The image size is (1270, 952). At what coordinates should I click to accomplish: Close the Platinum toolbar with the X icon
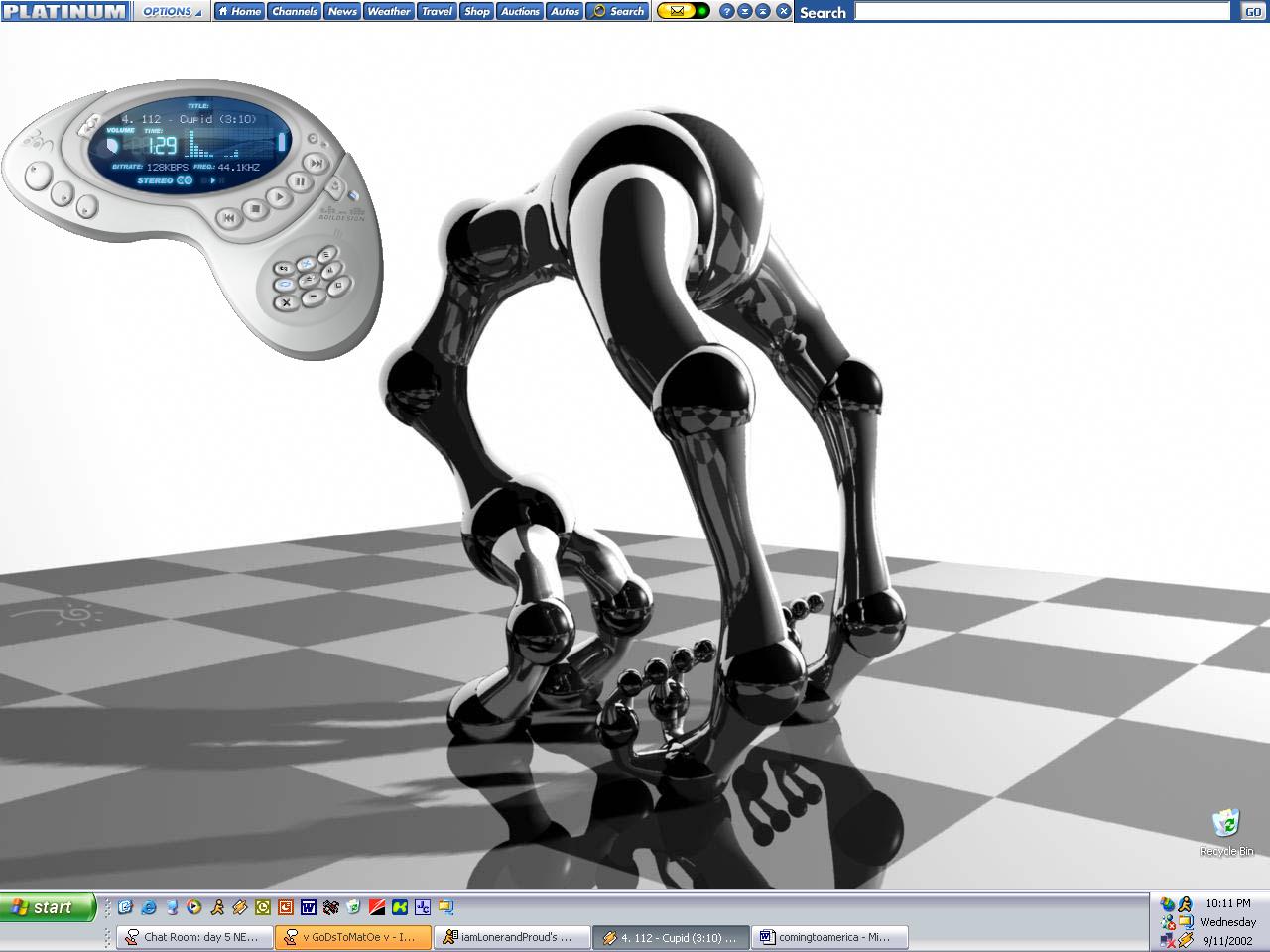[x=784, y=11]
